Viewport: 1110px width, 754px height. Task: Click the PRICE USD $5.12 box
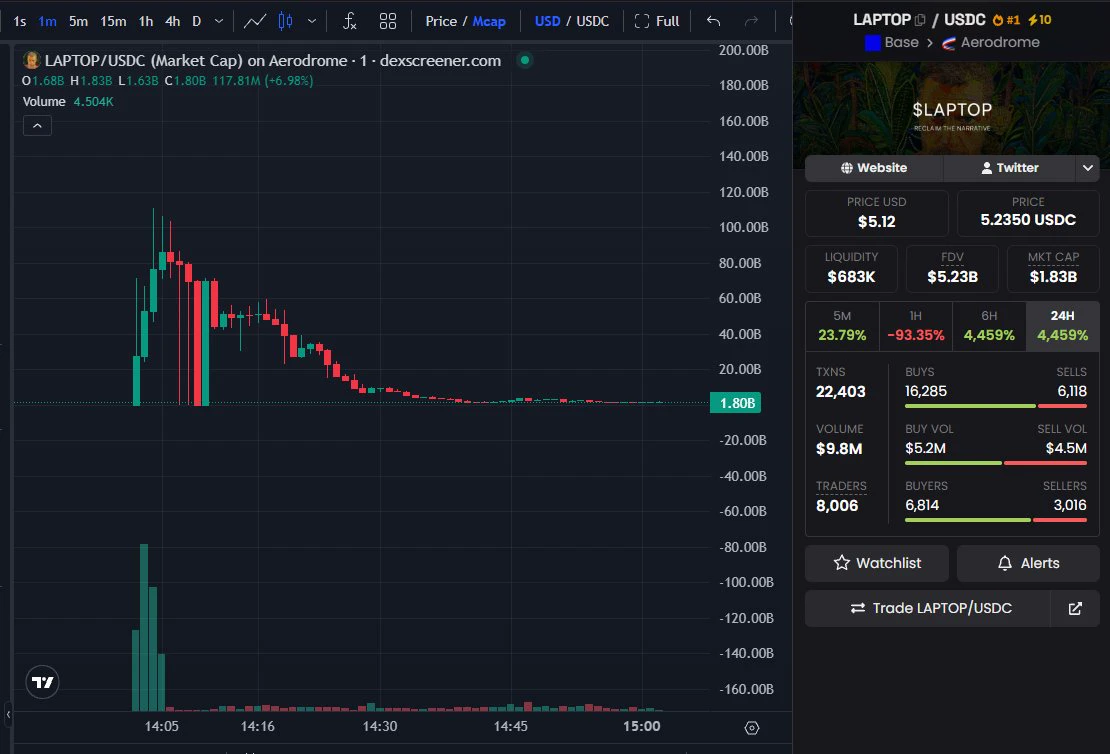click(876, 213)
